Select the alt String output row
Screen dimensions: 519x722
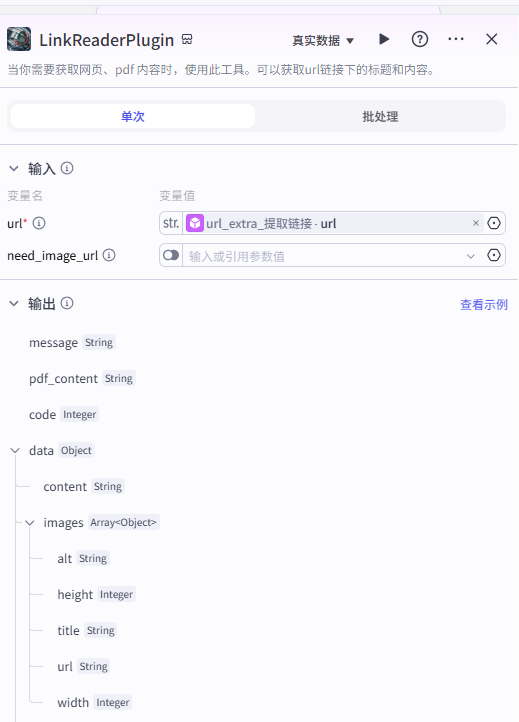point(83,559)
